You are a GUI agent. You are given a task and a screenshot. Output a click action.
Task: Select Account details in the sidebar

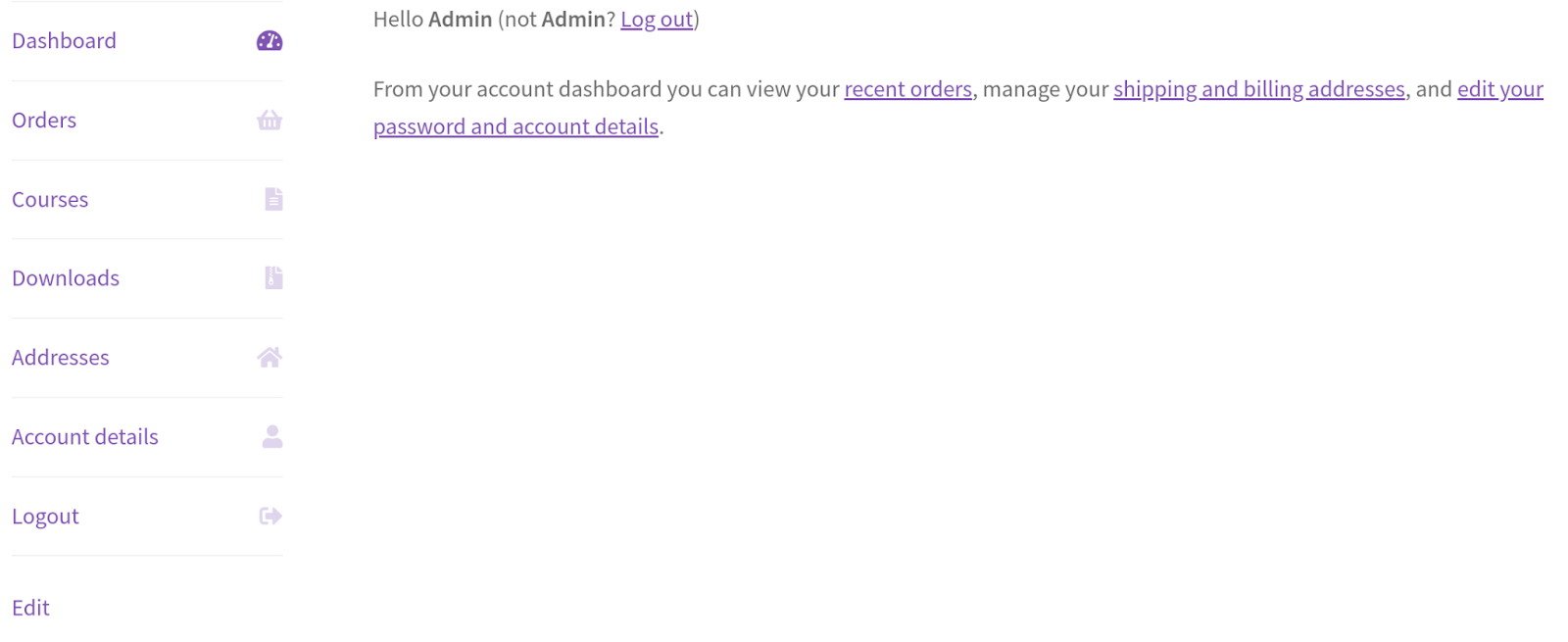(85, 437)
